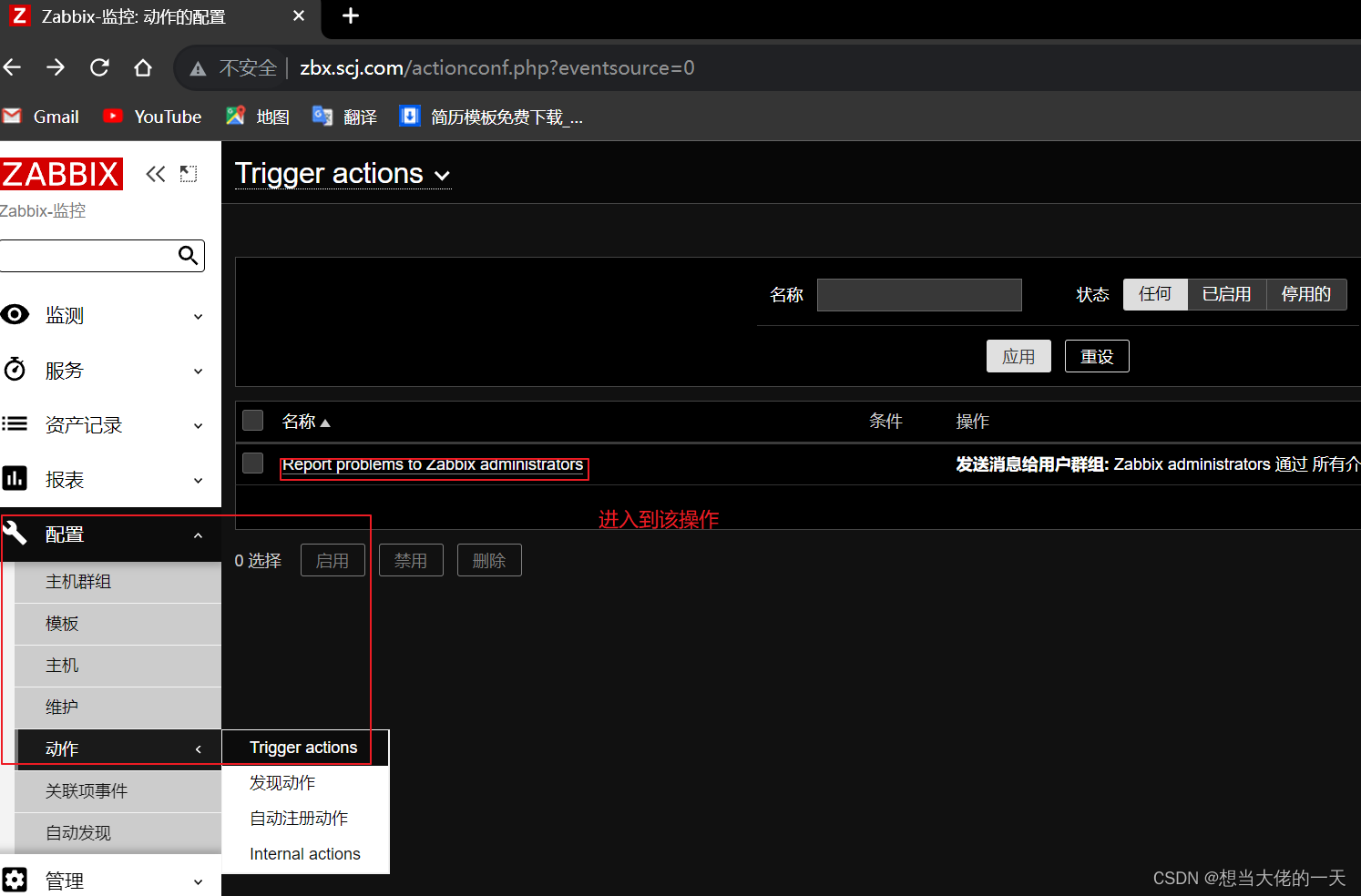Open 主机群组 in configuration menu
Image resolution: width=1361 pixels, height=896 pixels.
click(118, 582)
